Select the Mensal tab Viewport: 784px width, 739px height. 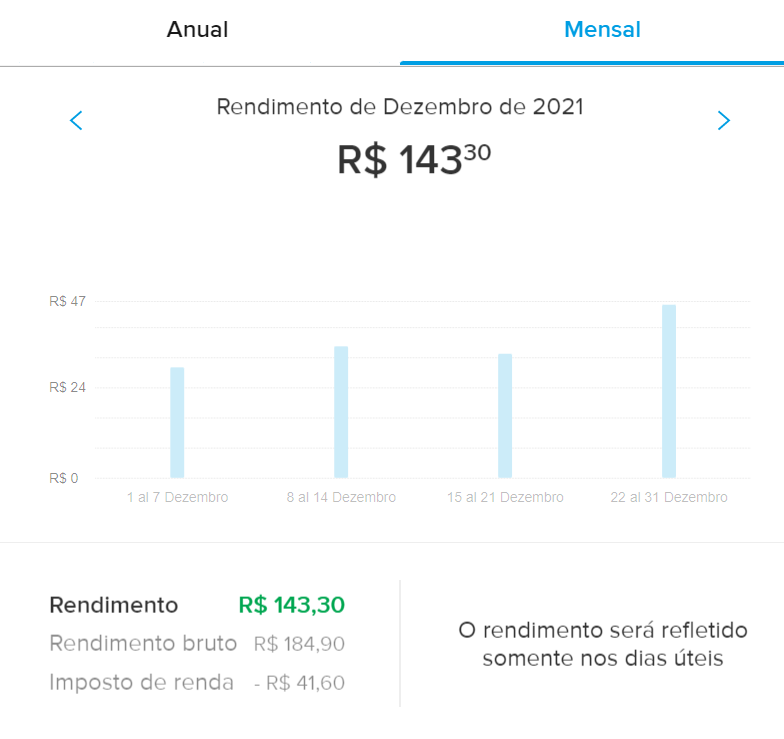602,30
